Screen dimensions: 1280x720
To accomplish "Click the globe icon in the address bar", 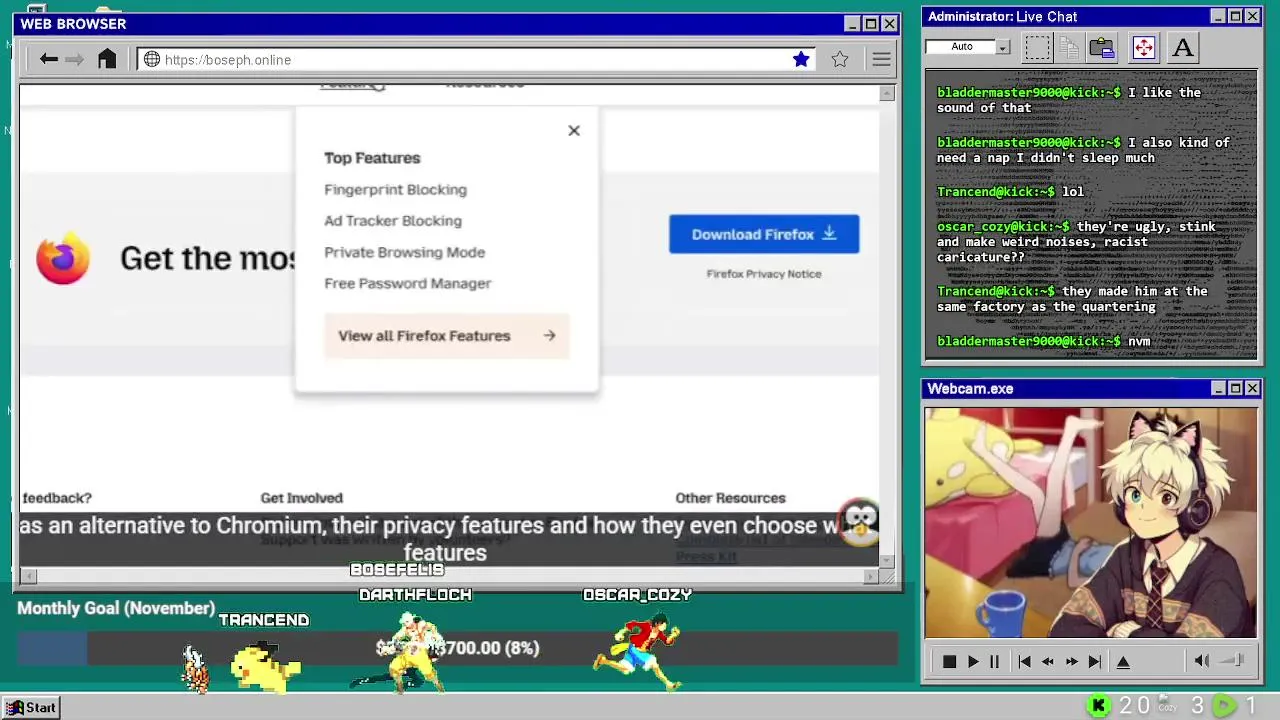I will 152,59.
